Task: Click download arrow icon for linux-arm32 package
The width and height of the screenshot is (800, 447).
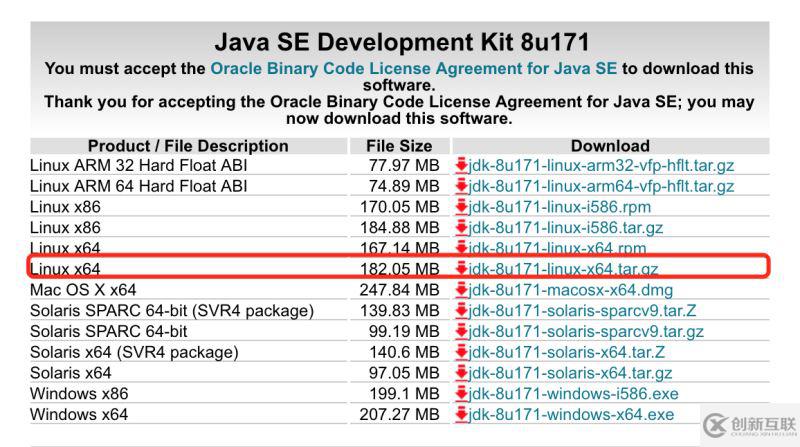Action: 461,165
